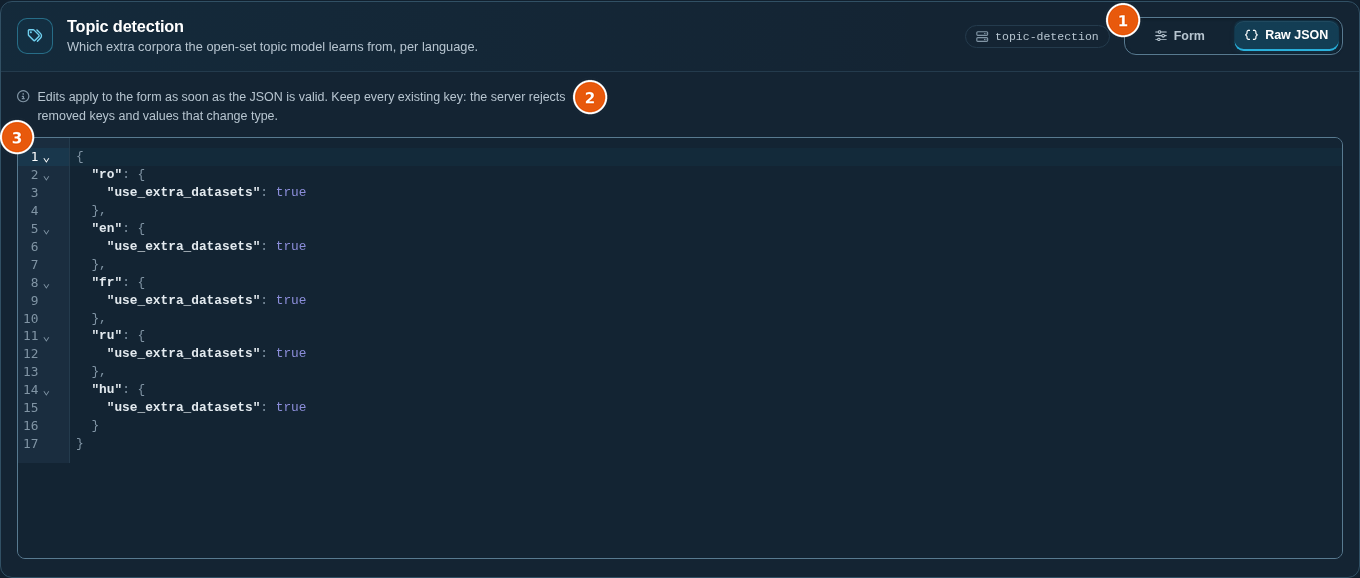Image resolution: width=1360 pixels, height=578 pixels.
Task: Click the "en" key in the JSON
Action: 107,228
